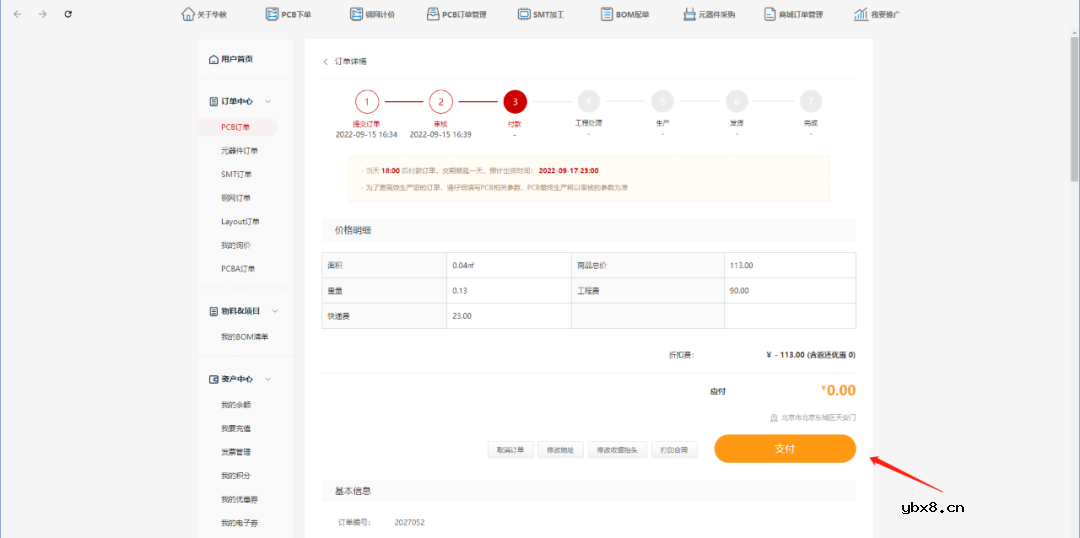1080x538 pixels.
Task: Click step 1 提交订单 circle
Action: (x=367, y=102)
